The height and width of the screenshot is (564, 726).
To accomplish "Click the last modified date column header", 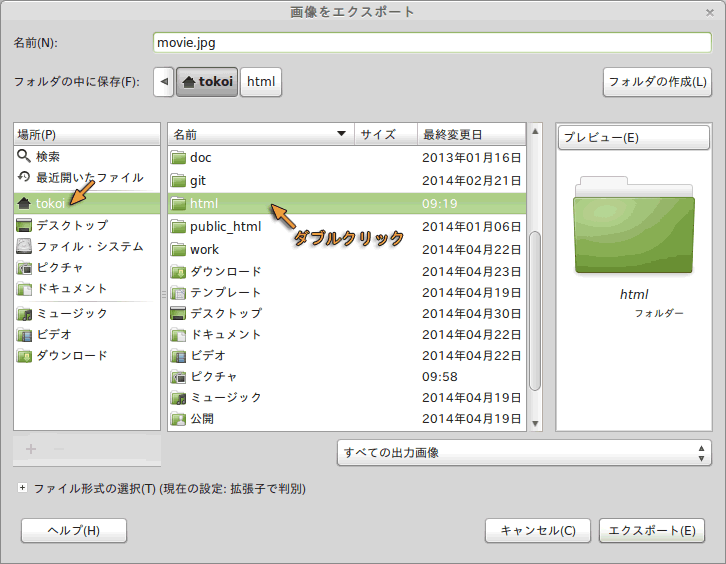I will click(x=470, y=134).
